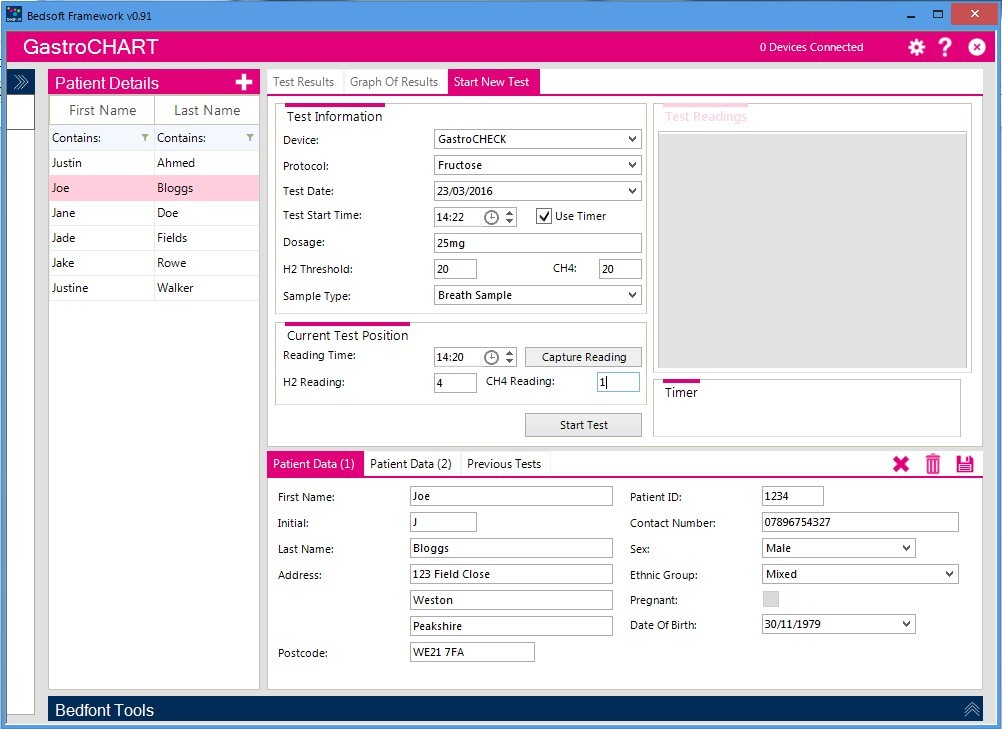
Task: Click the Initial input field
Action: coord(443,522)
